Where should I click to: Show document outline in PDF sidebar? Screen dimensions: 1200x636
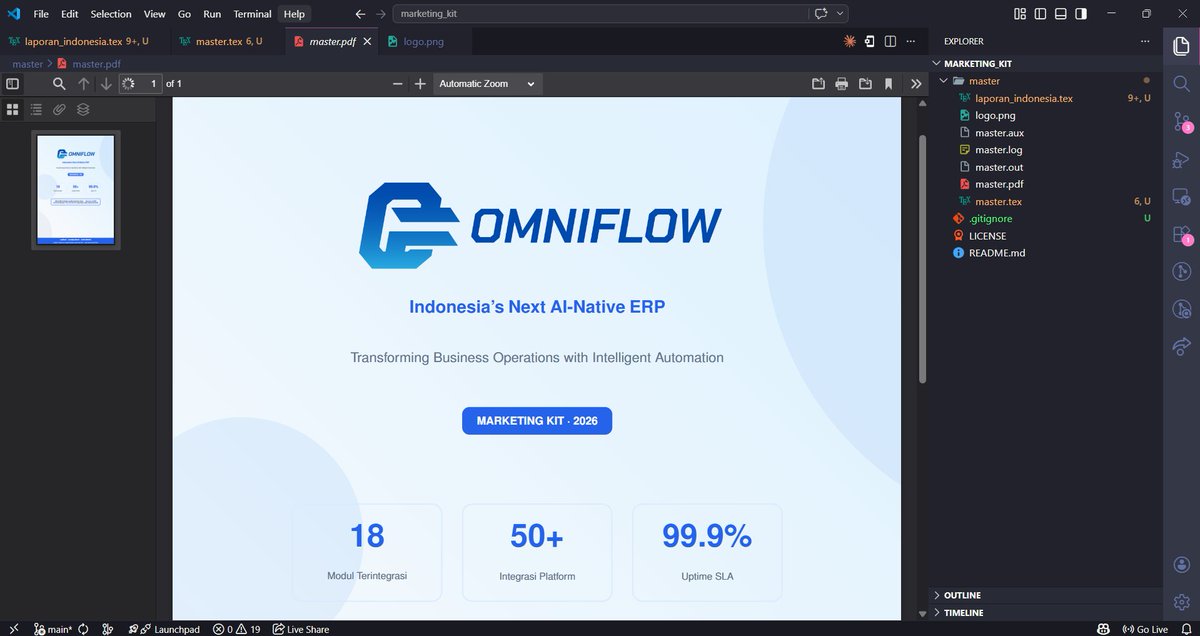click(36, 109)
